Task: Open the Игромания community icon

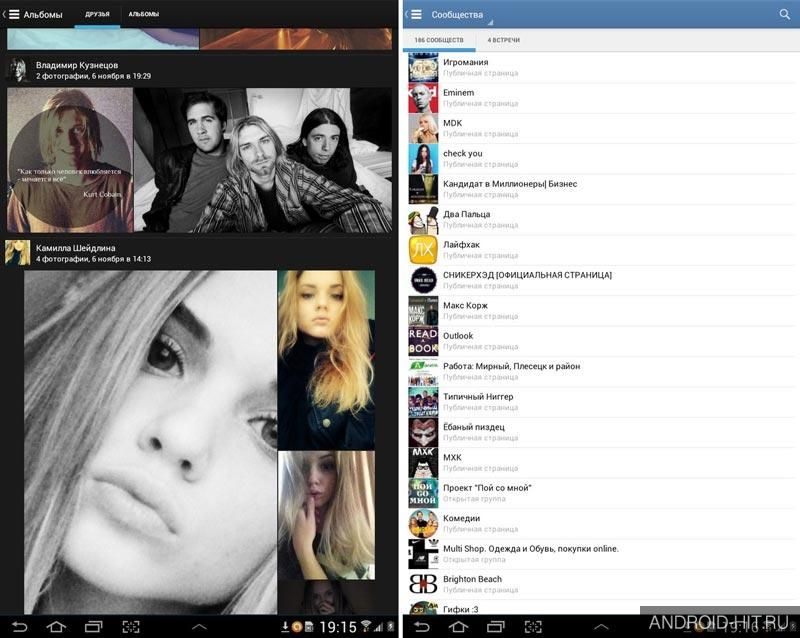Action: 423,67
